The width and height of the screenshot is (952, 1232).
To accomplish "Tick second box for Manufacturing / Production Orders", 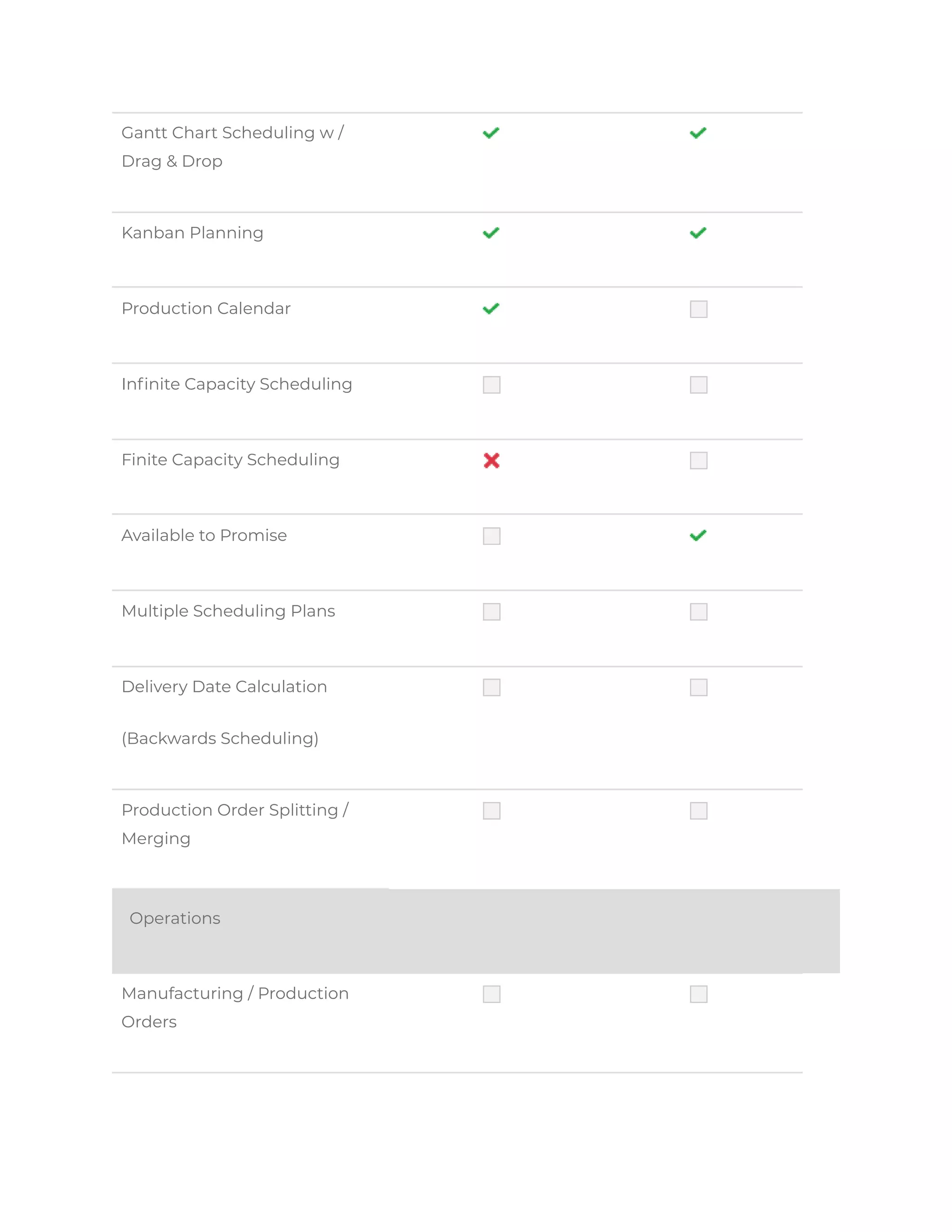I will click(699, 994).
